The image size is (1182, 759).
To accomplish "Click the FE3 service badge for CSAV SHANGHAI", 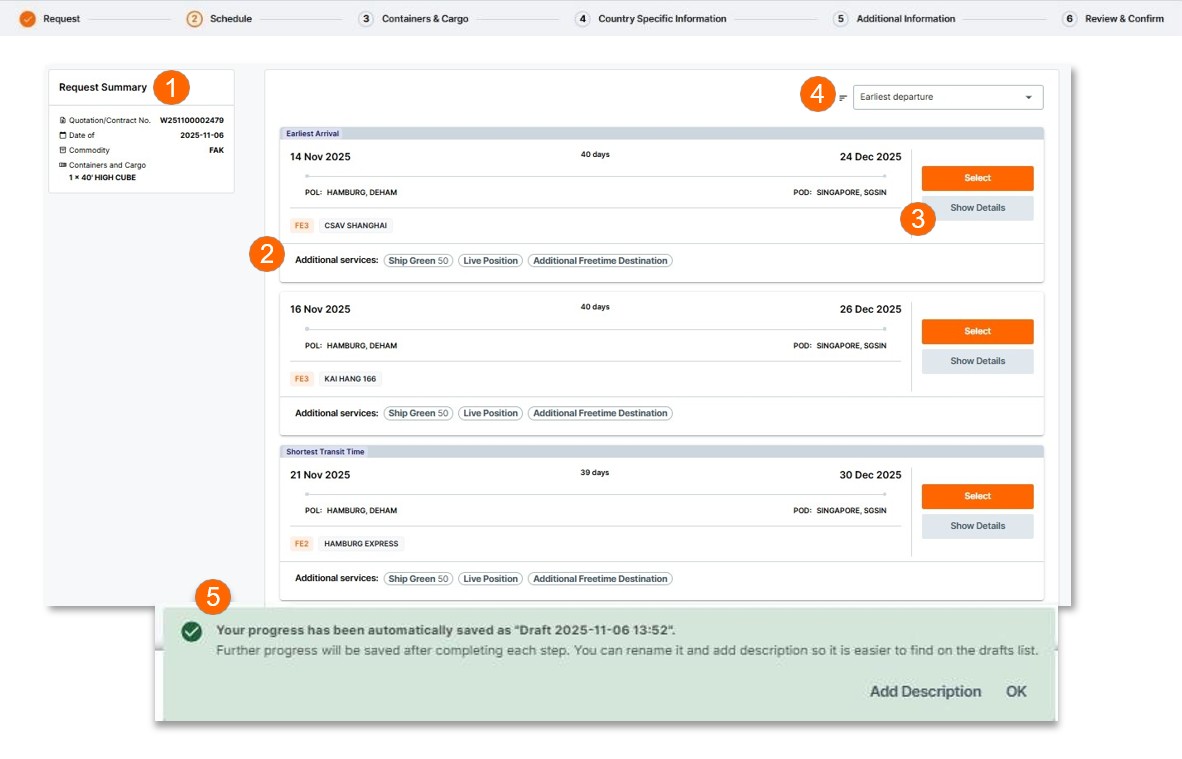I will click(x=302, y=226).
